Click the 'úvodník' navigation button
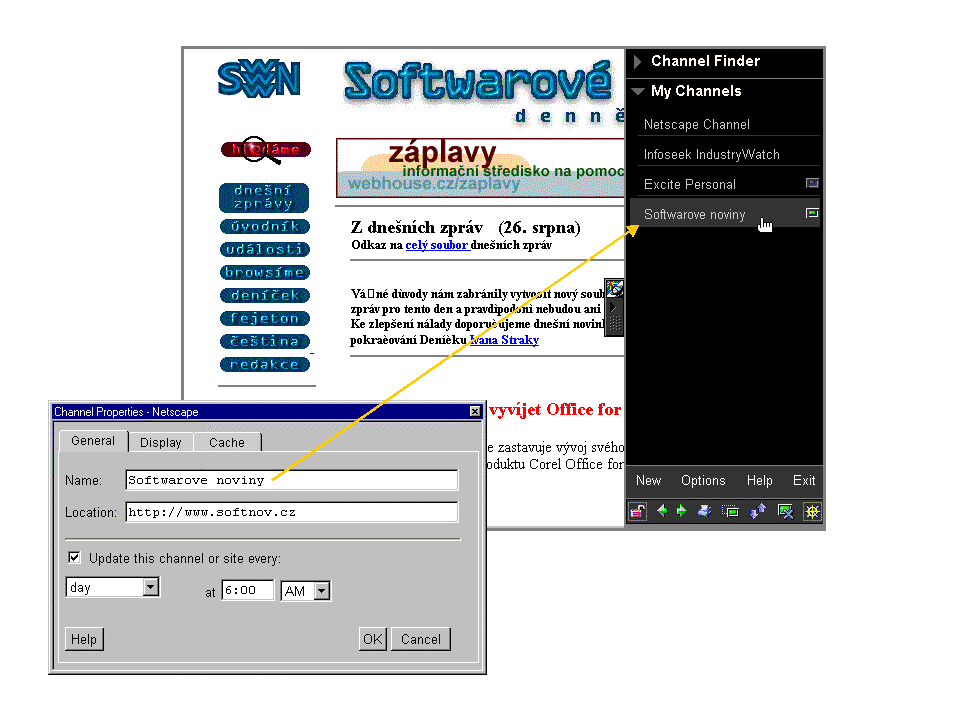The image size is (959, 719). pos(265,227)
